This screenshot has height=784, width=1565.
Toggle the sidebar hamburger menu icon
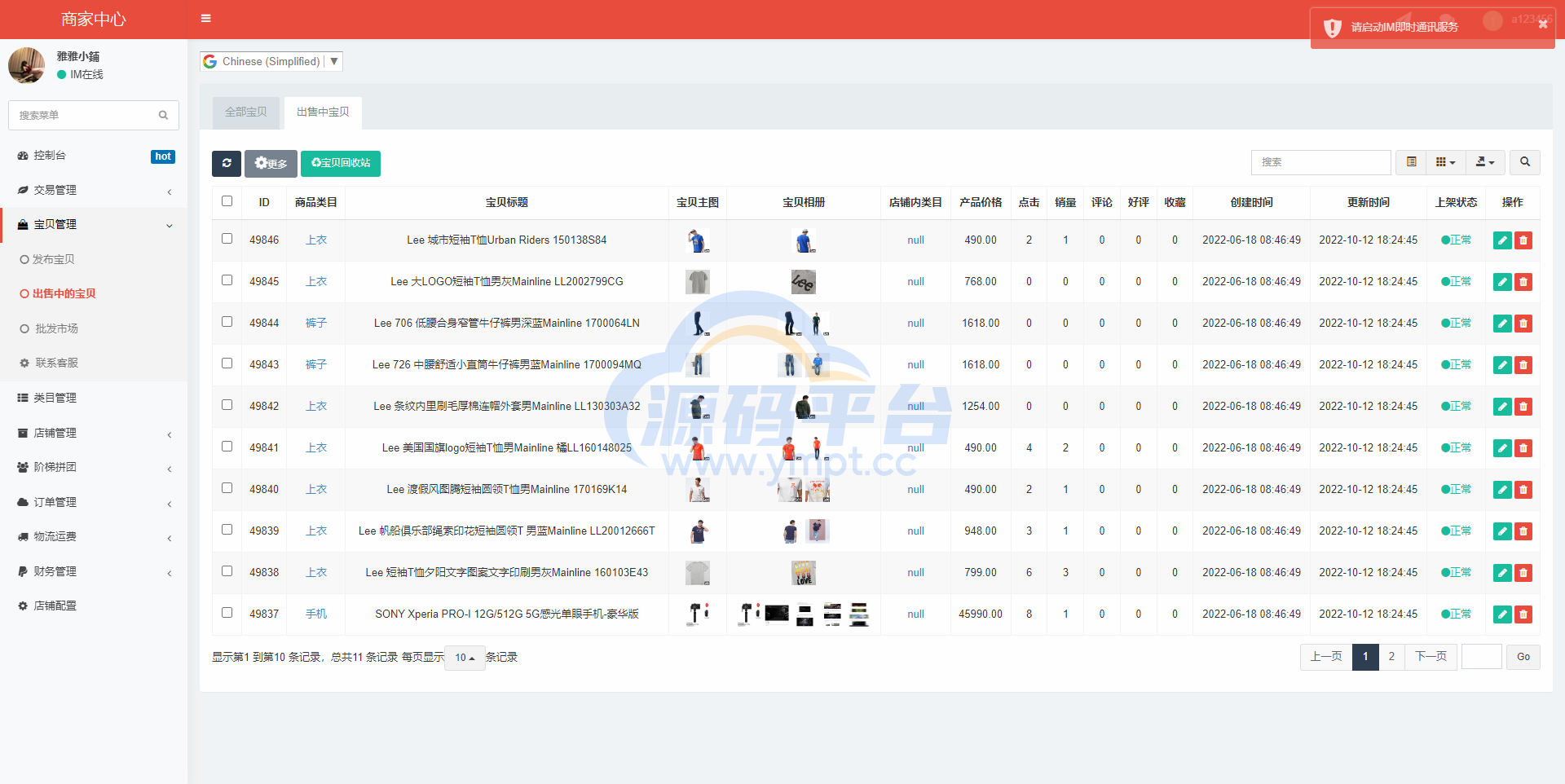click(x=205, y=18)
